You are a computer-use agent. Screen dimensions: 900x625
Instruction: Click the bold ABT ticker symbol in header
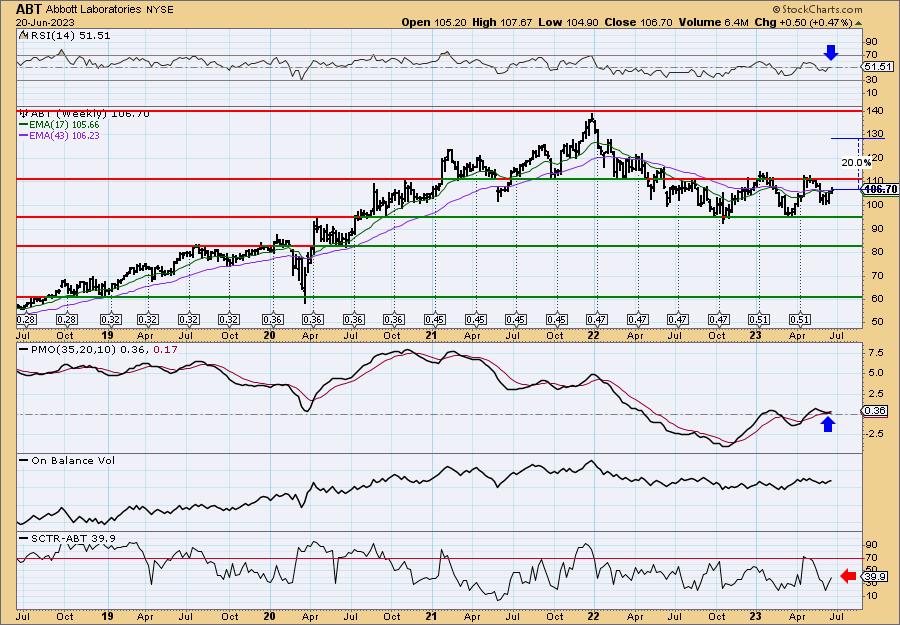coord(28,9)
